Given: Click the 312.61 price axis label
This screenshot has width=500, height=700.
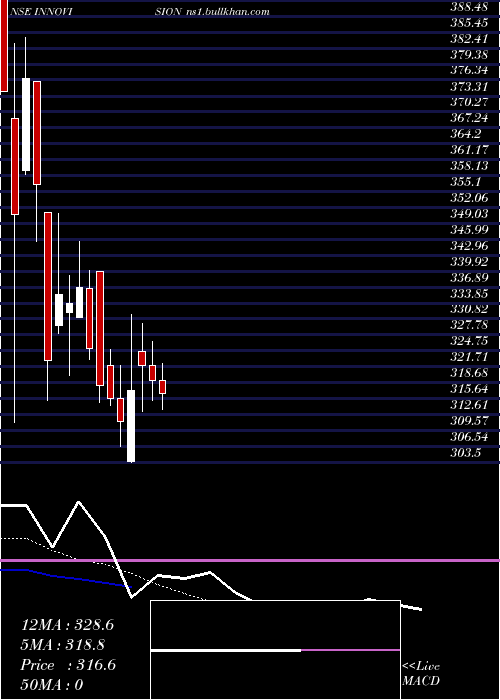Looking at the screenshot, I should coord(469,405).
